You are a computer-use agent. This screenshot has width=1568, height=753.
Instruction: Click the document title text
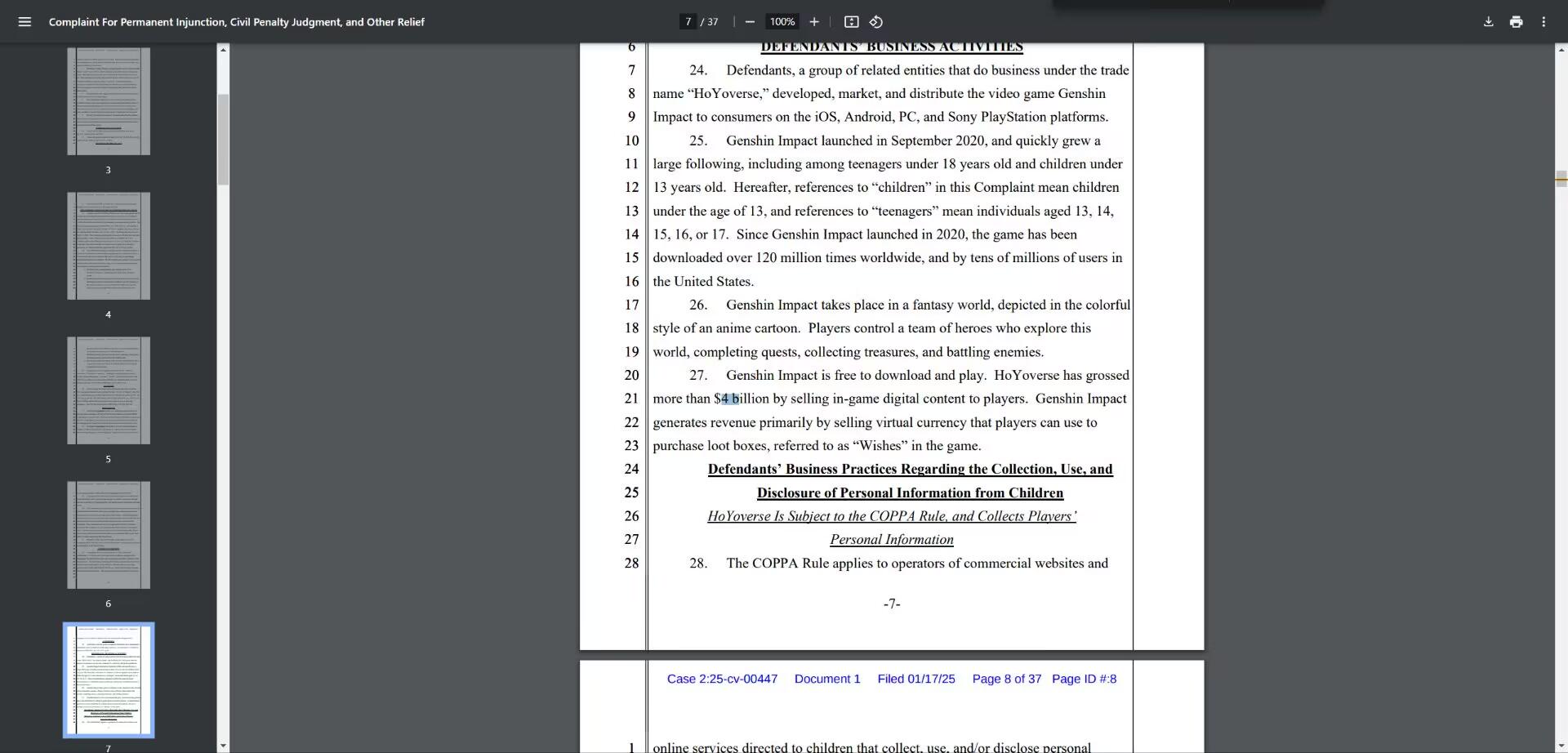point(237,22)
